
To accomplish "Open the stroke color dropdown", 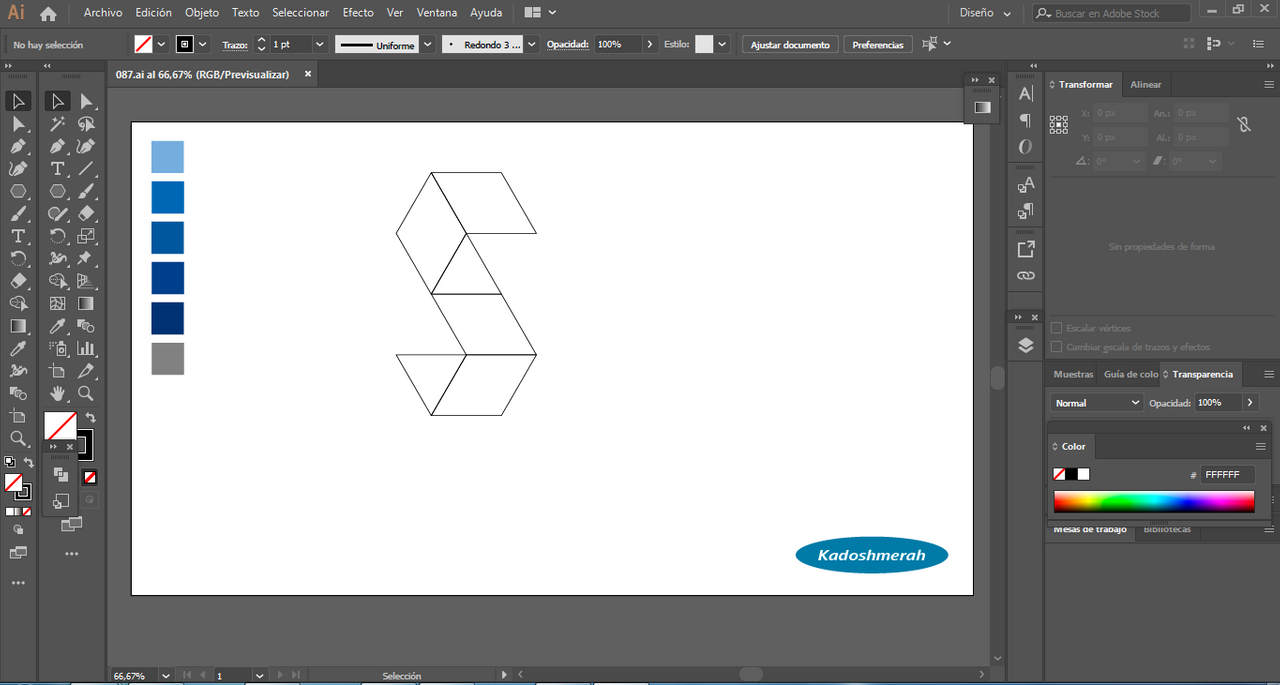I will [203, 44].
